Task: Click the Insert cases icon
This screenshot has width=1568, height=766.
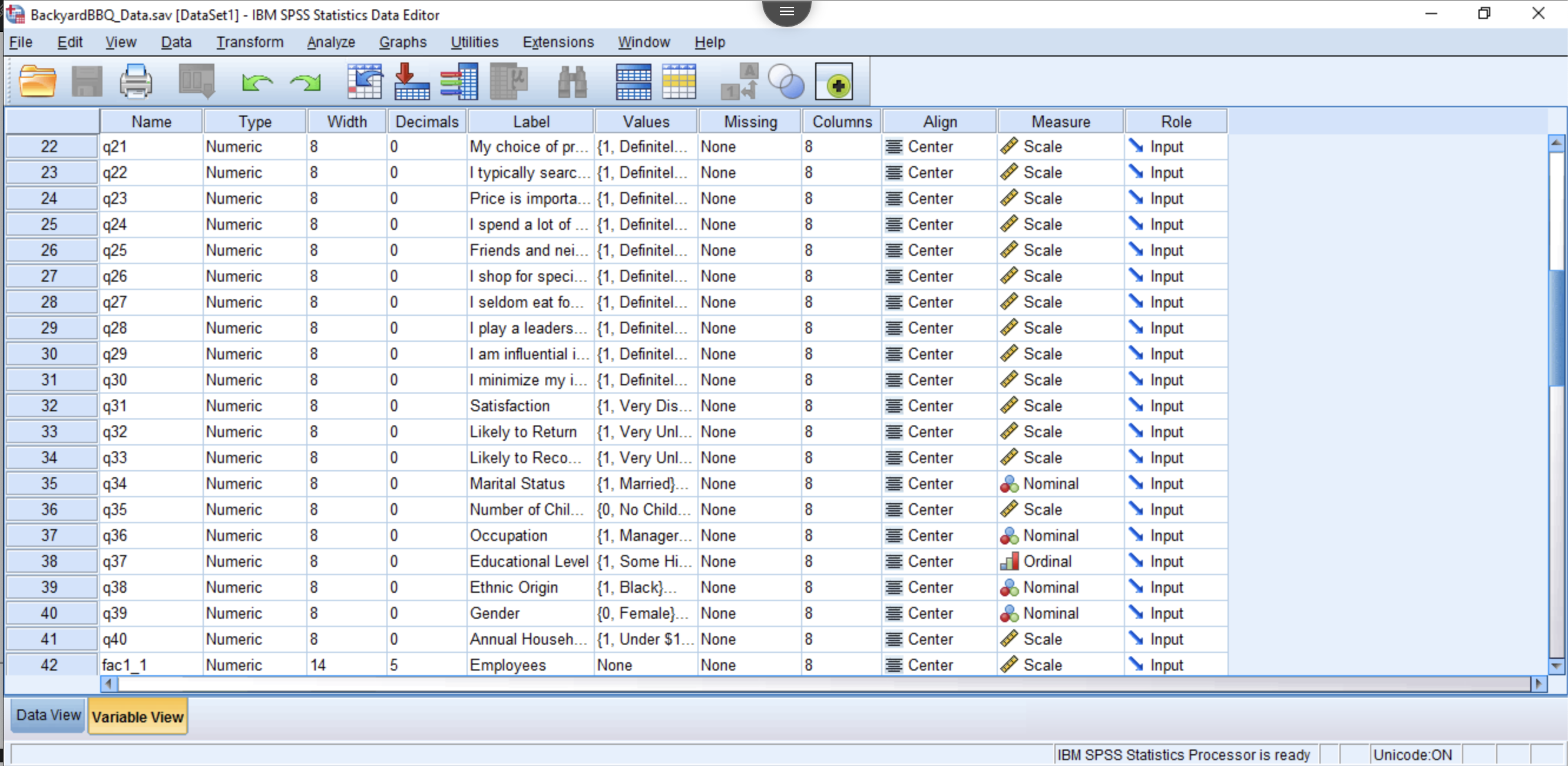Action: point(633,81)
